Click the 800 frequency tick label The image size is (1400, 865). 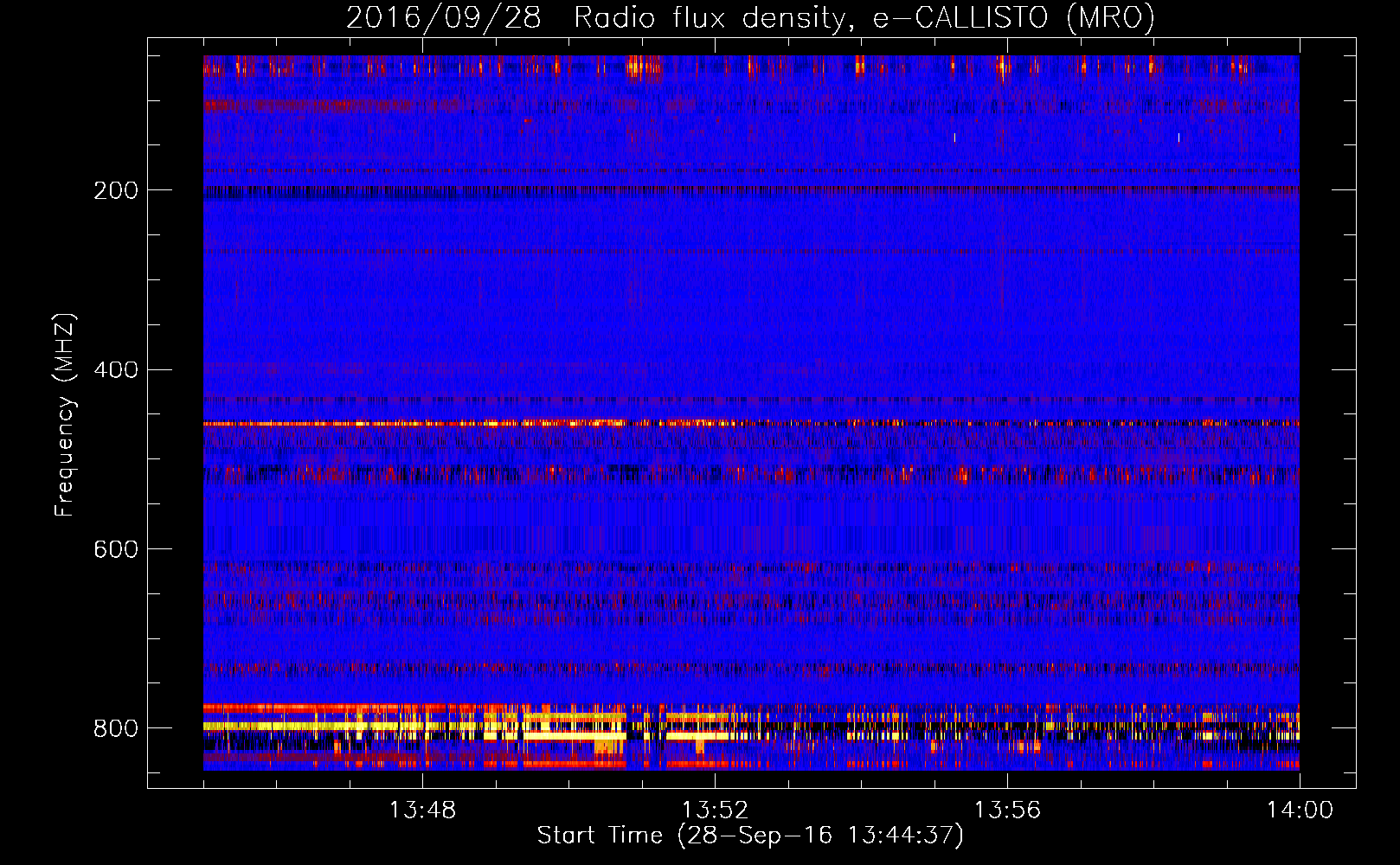115,728
